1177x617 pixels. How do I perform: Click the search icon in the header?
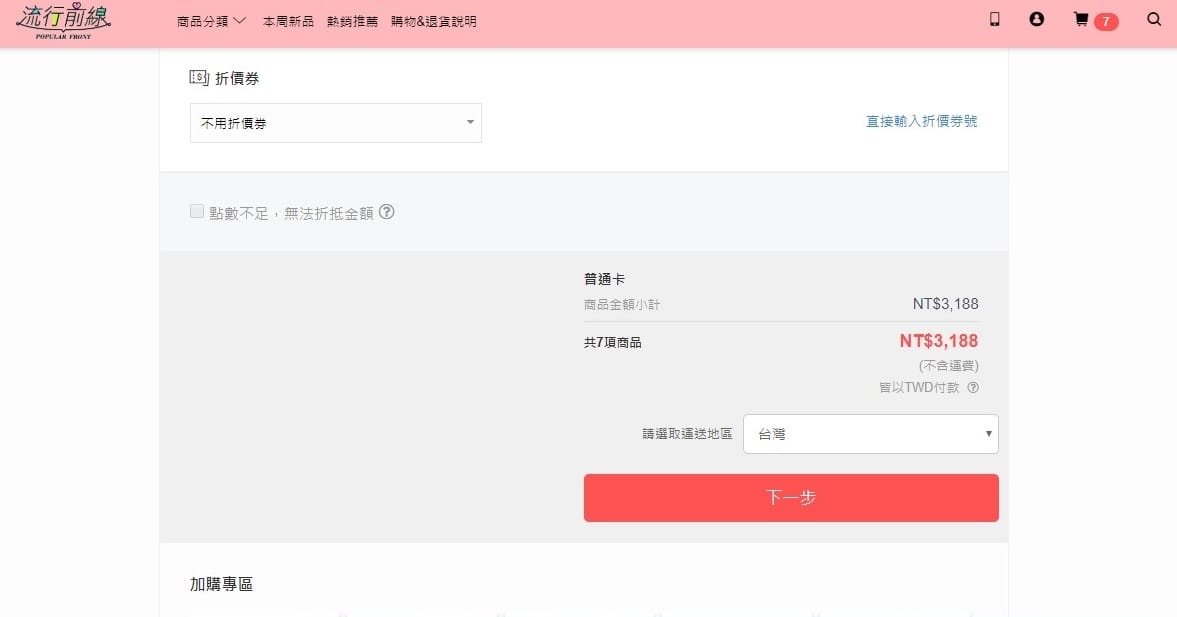pyautogui.click(x=1154, y=19)
